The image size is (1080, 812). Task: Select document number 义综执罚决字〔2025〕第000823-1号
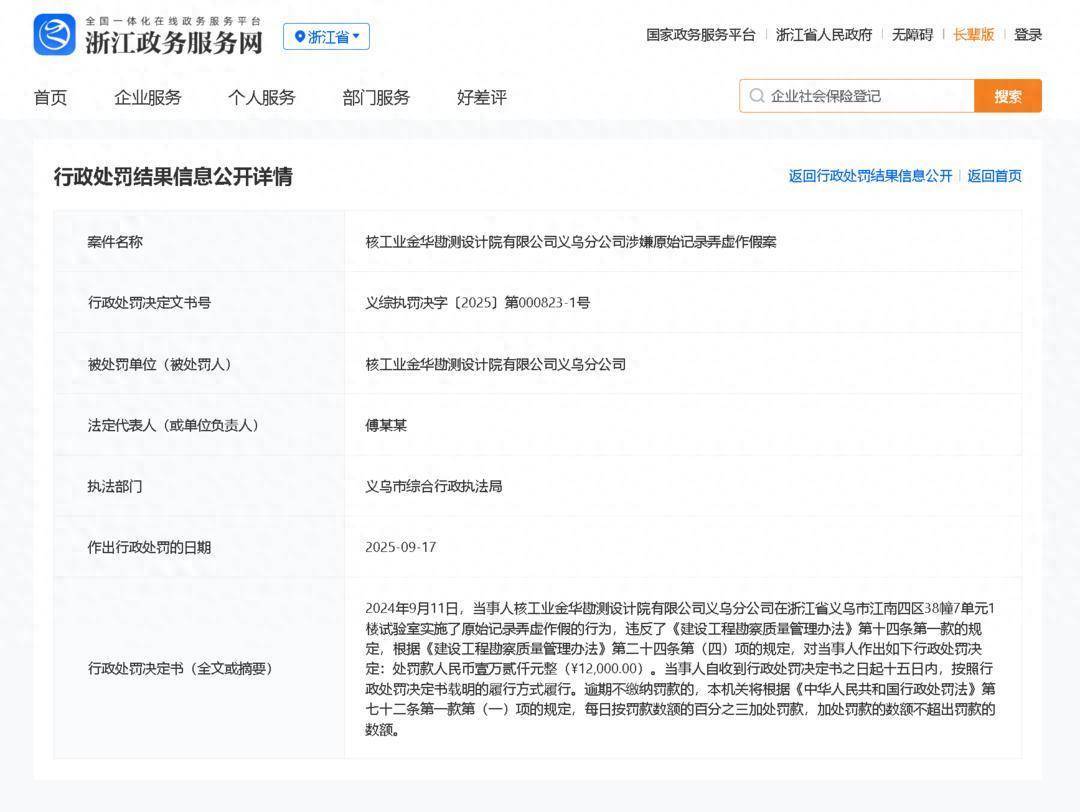477,302
